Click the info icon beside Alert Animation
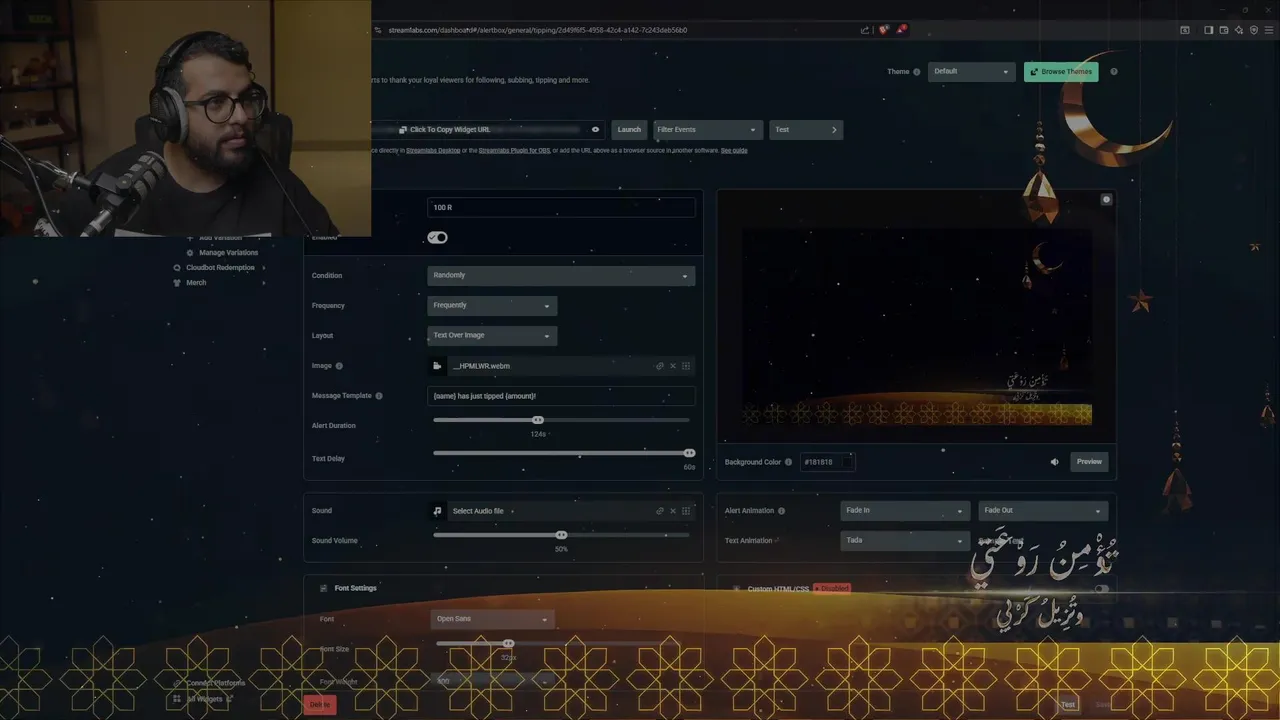Viewport: 1280px width, 720px height. coord(782,511)
